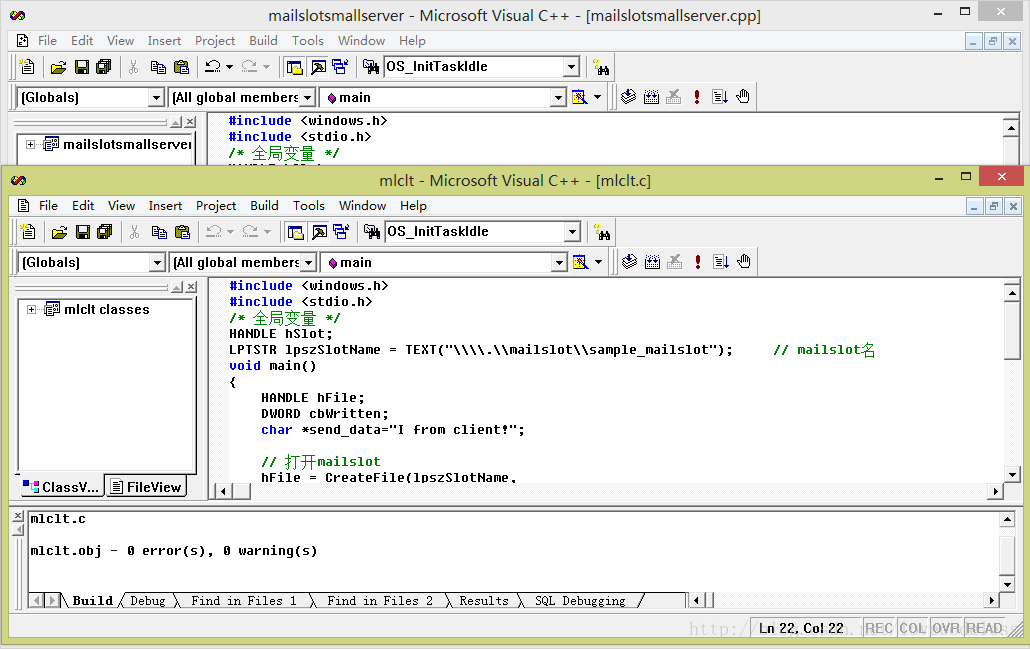Viewport: 1030px width, 649px height.
Task: Click output pane scroll up arrow
Action: tap(1007, 520)
